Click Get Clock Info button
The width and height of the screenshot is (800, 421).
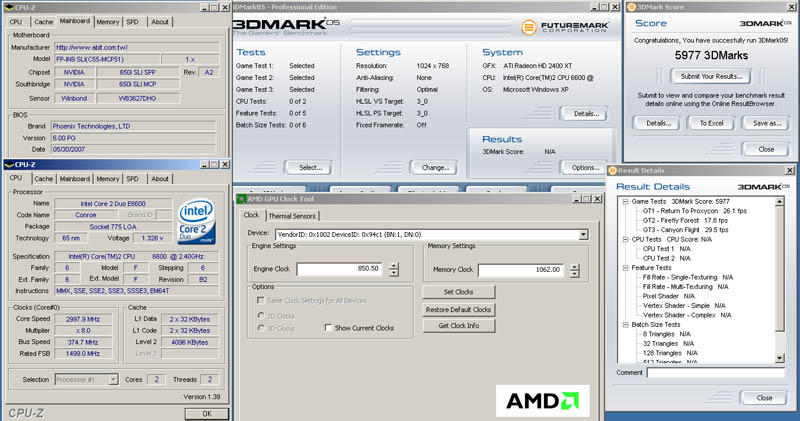[x=459, y=326]
